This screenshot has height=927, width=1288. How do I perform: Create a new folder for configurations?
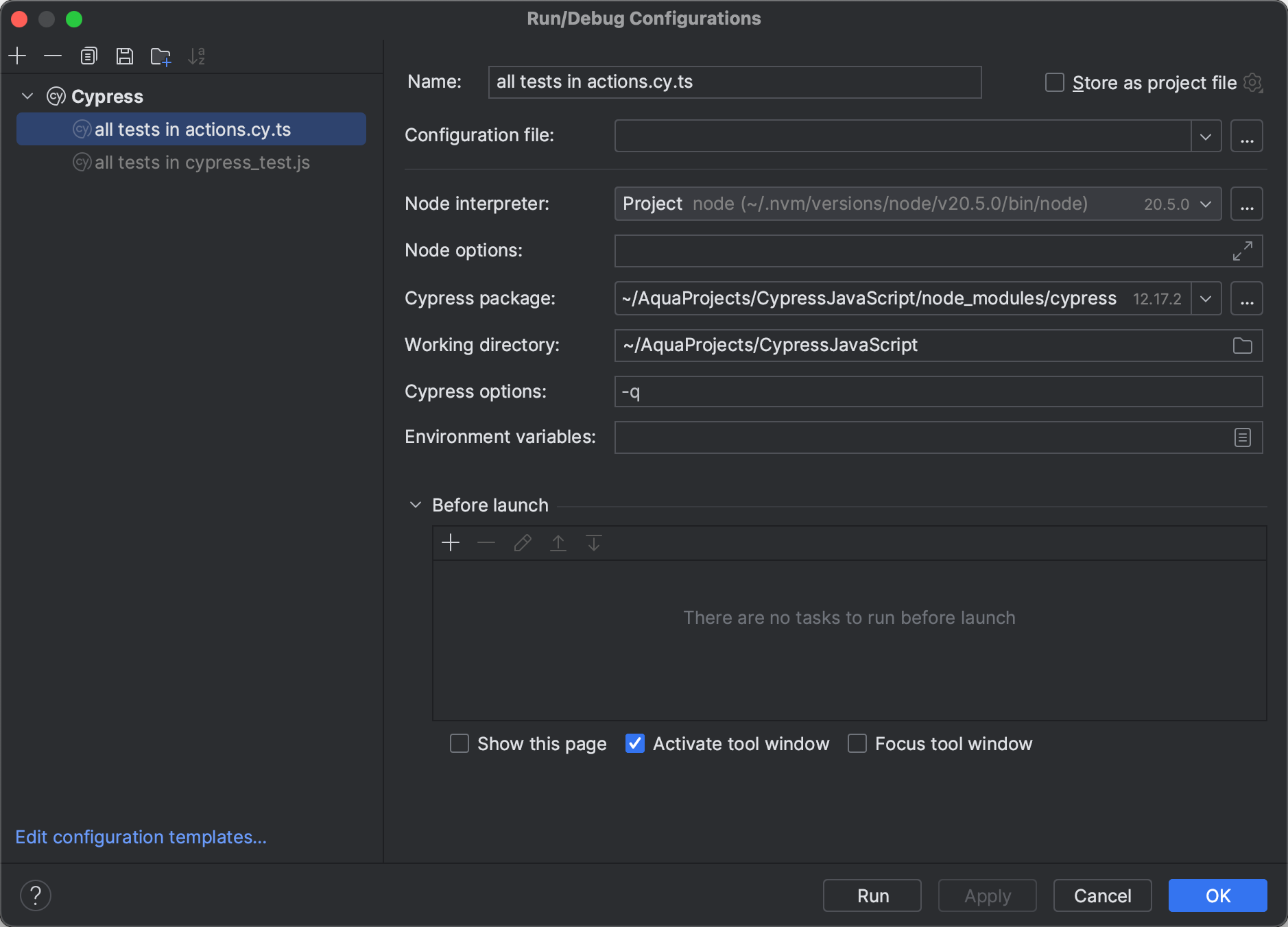(160, 56)
